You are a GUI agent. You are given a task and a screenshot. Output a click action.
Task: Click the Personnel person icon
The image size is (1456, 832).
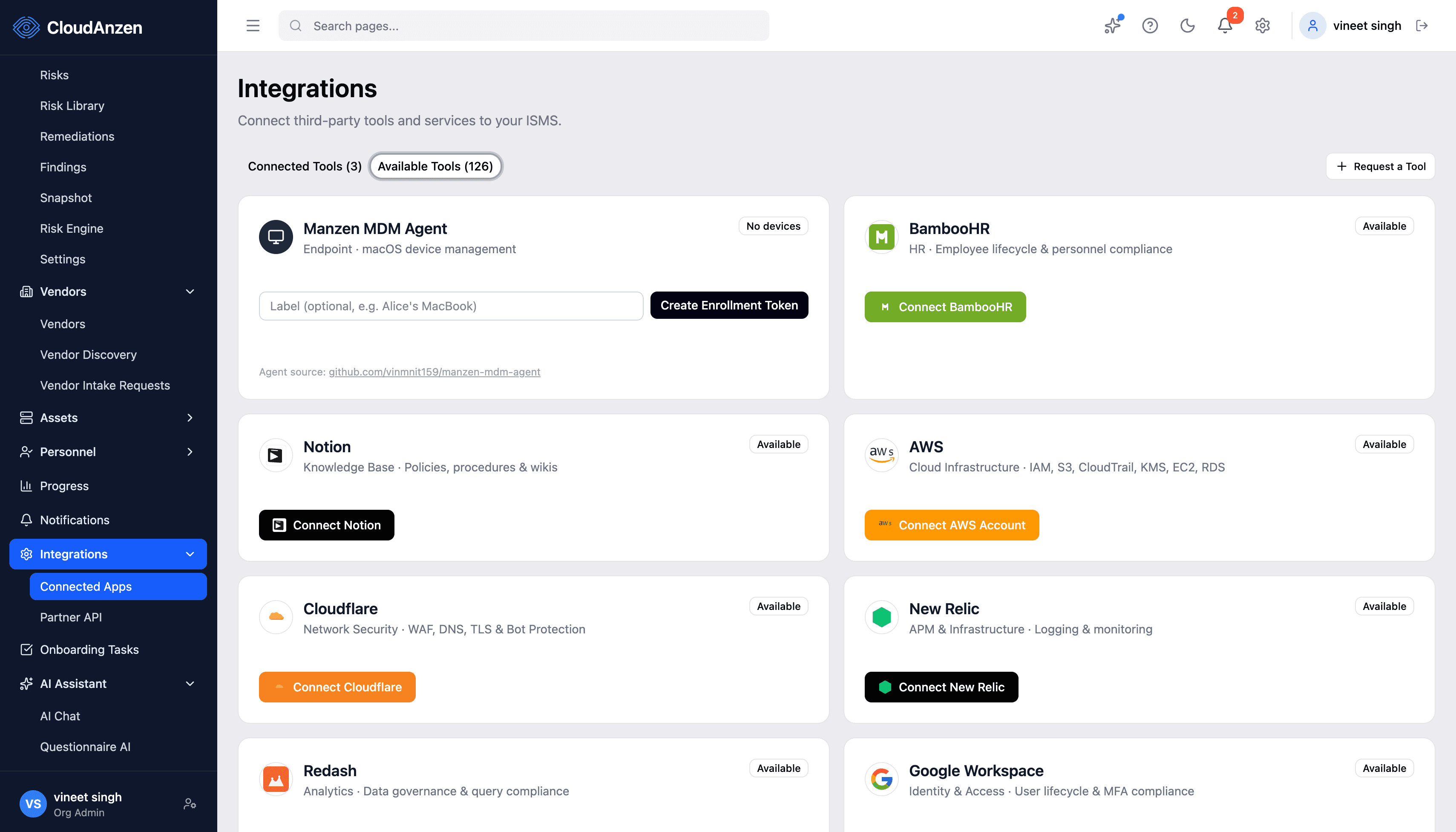coord(26,451)
